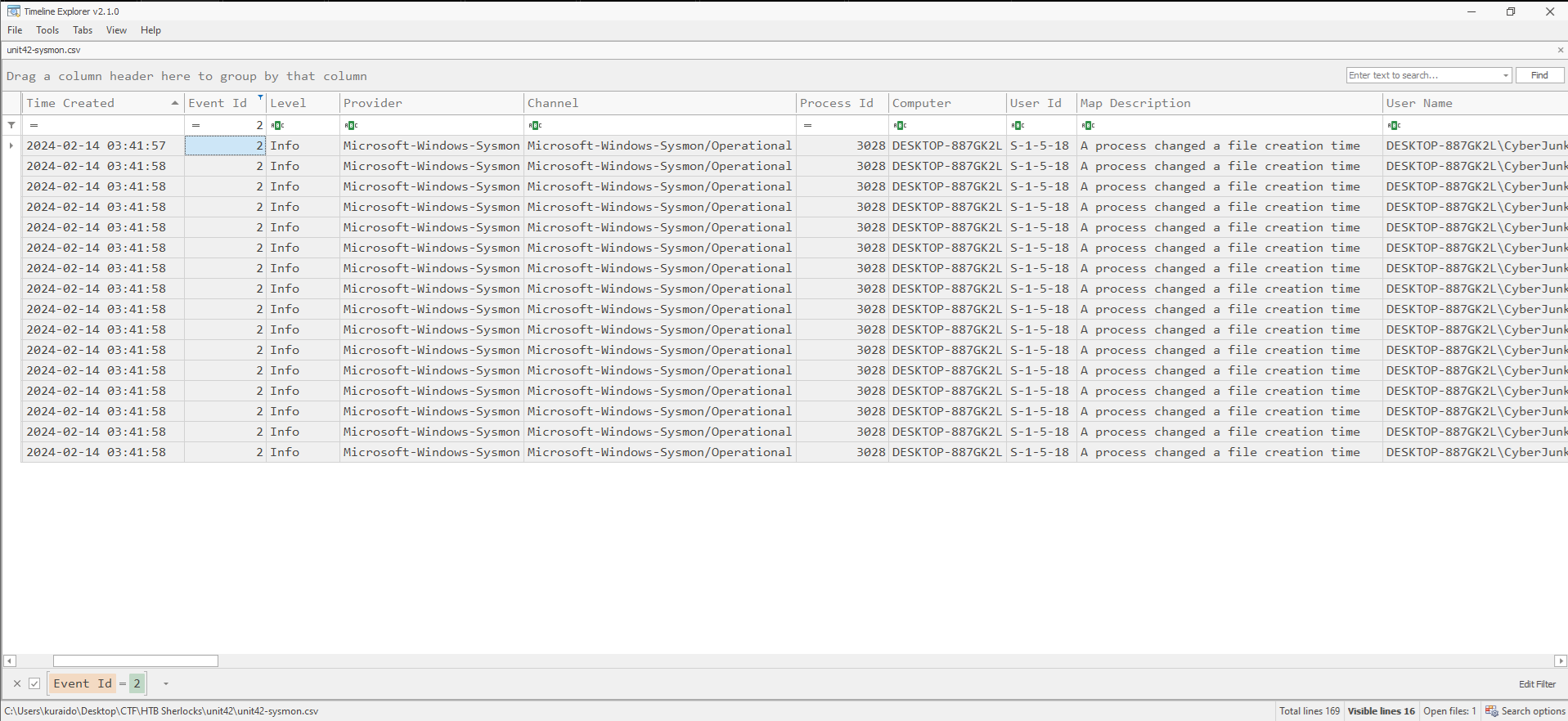Image resolution: width=1568 pixels, height=721 pixels.
Task: Click the Find button
Action: click(1539, 75)
